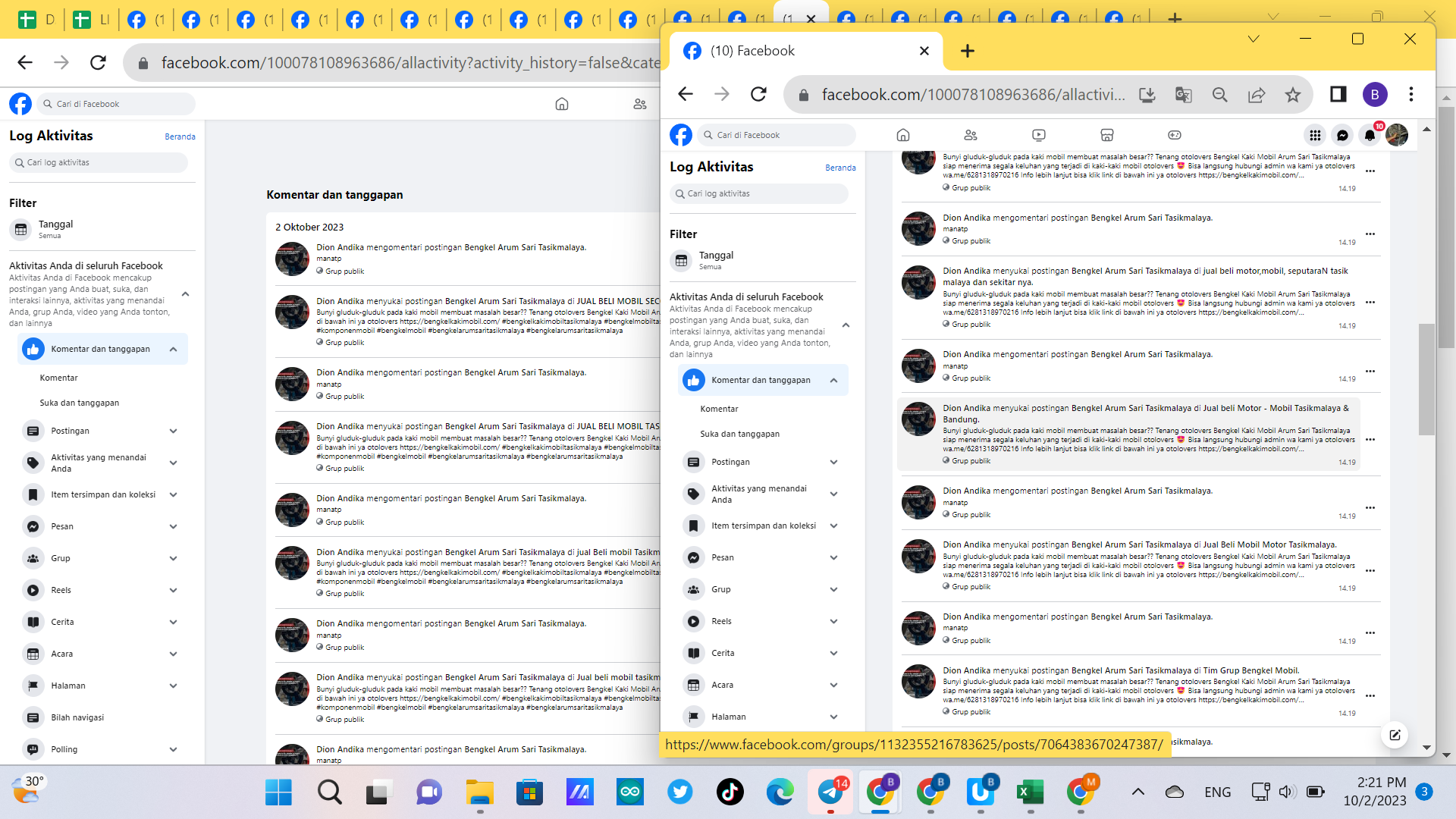Expand Cerita section in front window
Image resolution: width=1456 pixels, height=819 pixels.
[x=834, y=653]
